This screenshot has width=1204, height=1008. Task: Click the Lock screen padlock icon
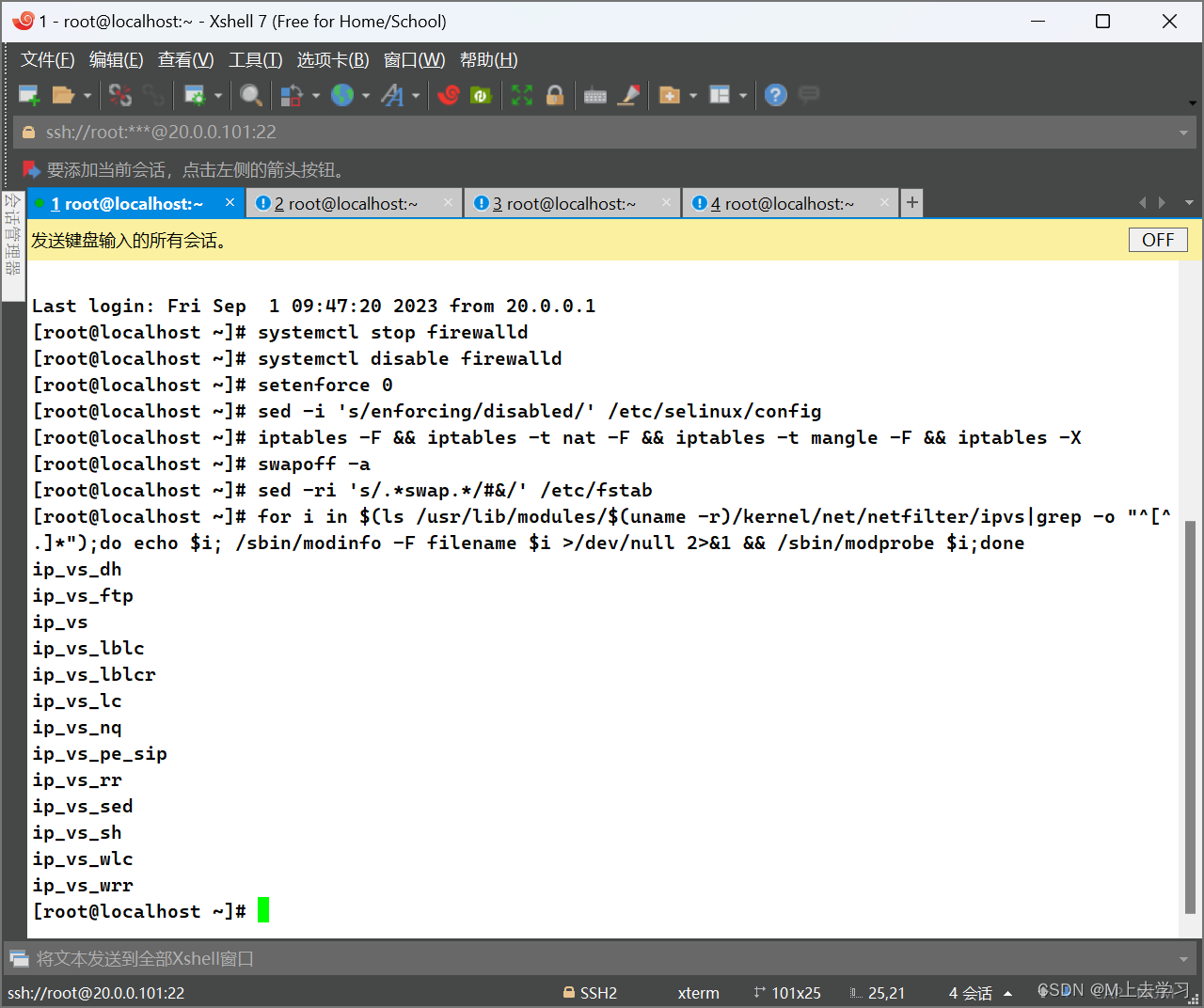[555, 95]
